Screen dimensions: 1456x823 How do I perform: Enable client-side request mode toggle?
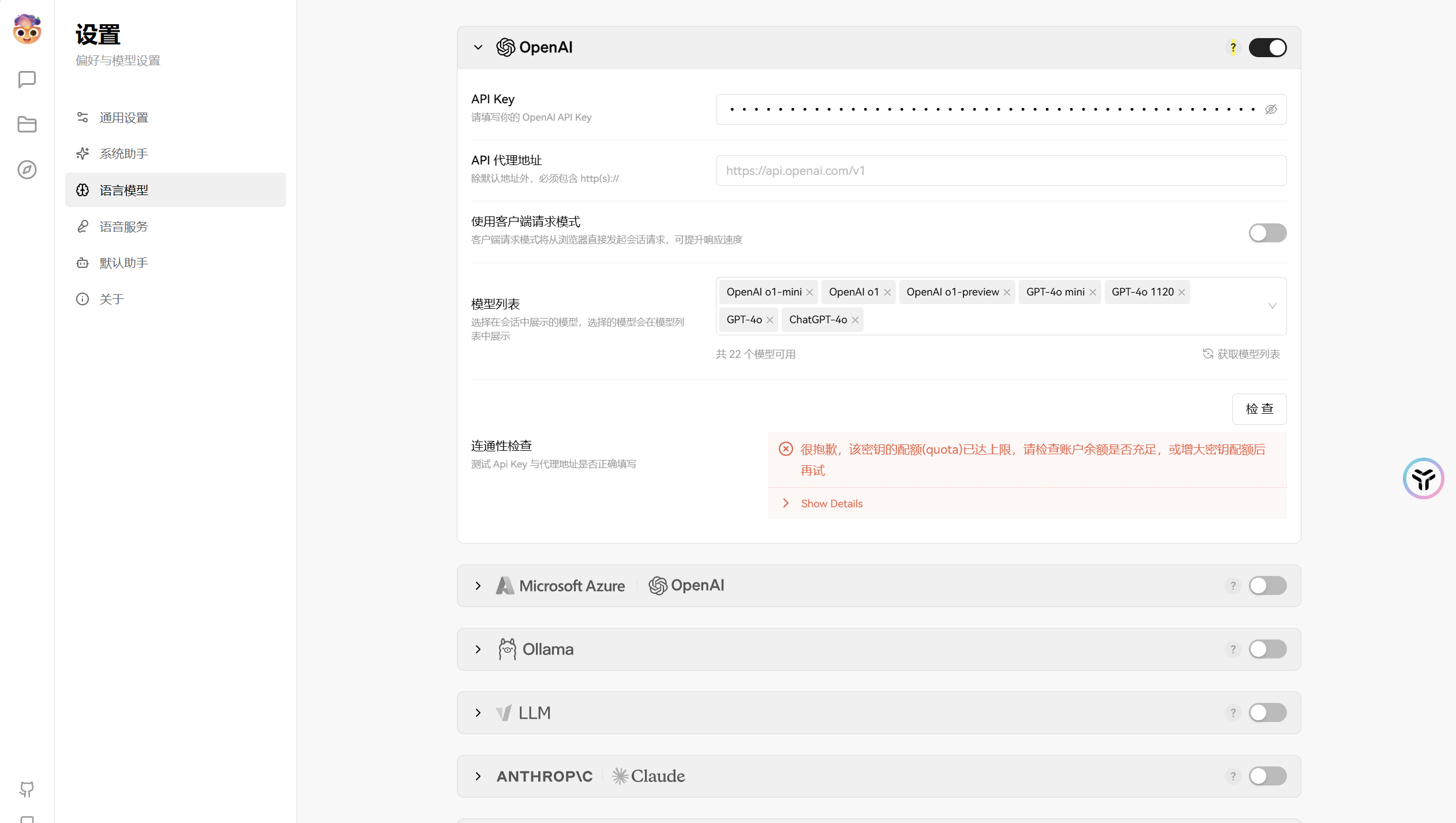pos(1267,233)
